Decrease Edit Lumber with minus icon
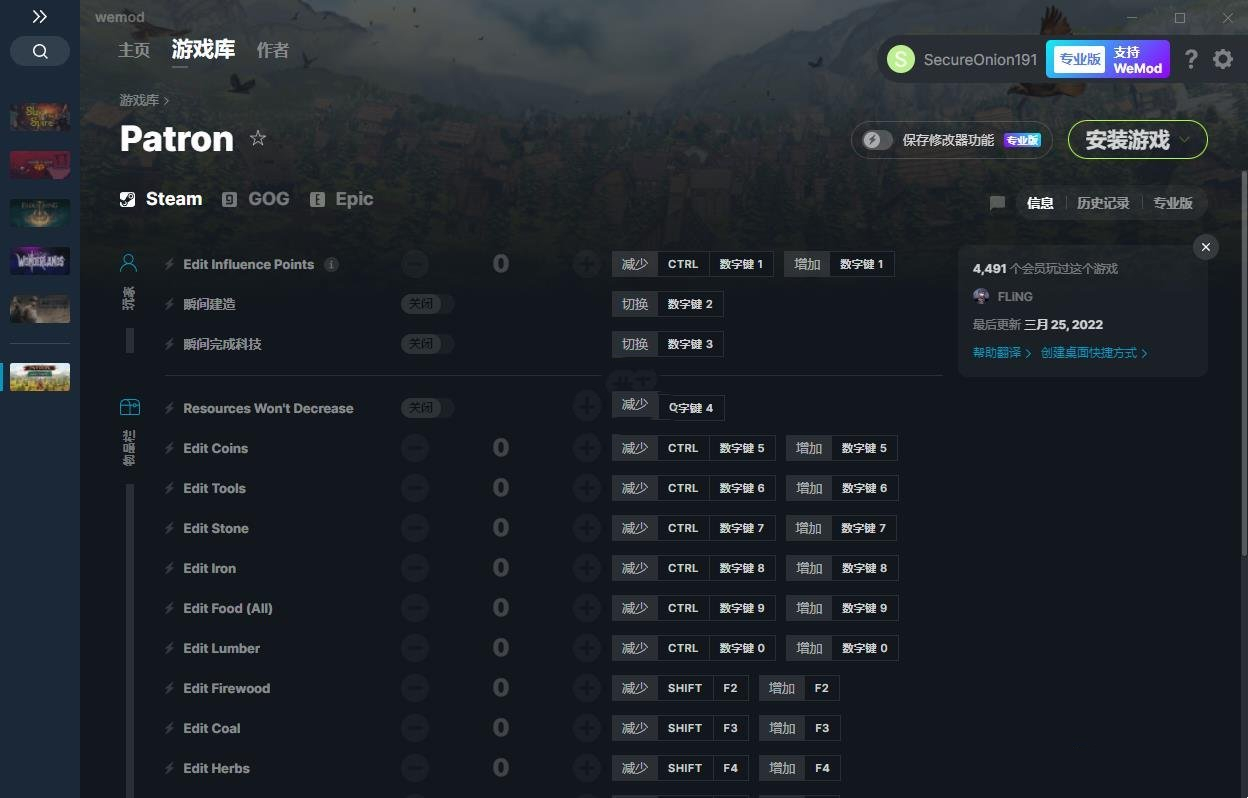The image size is (1248, 798). click(x=415, y=648)
